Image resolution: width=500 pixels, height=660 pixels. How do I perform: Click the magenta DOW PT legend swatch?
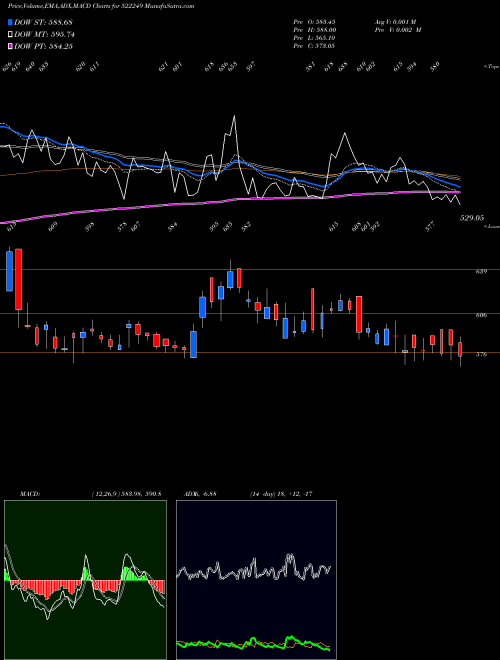tap(11, 46)
